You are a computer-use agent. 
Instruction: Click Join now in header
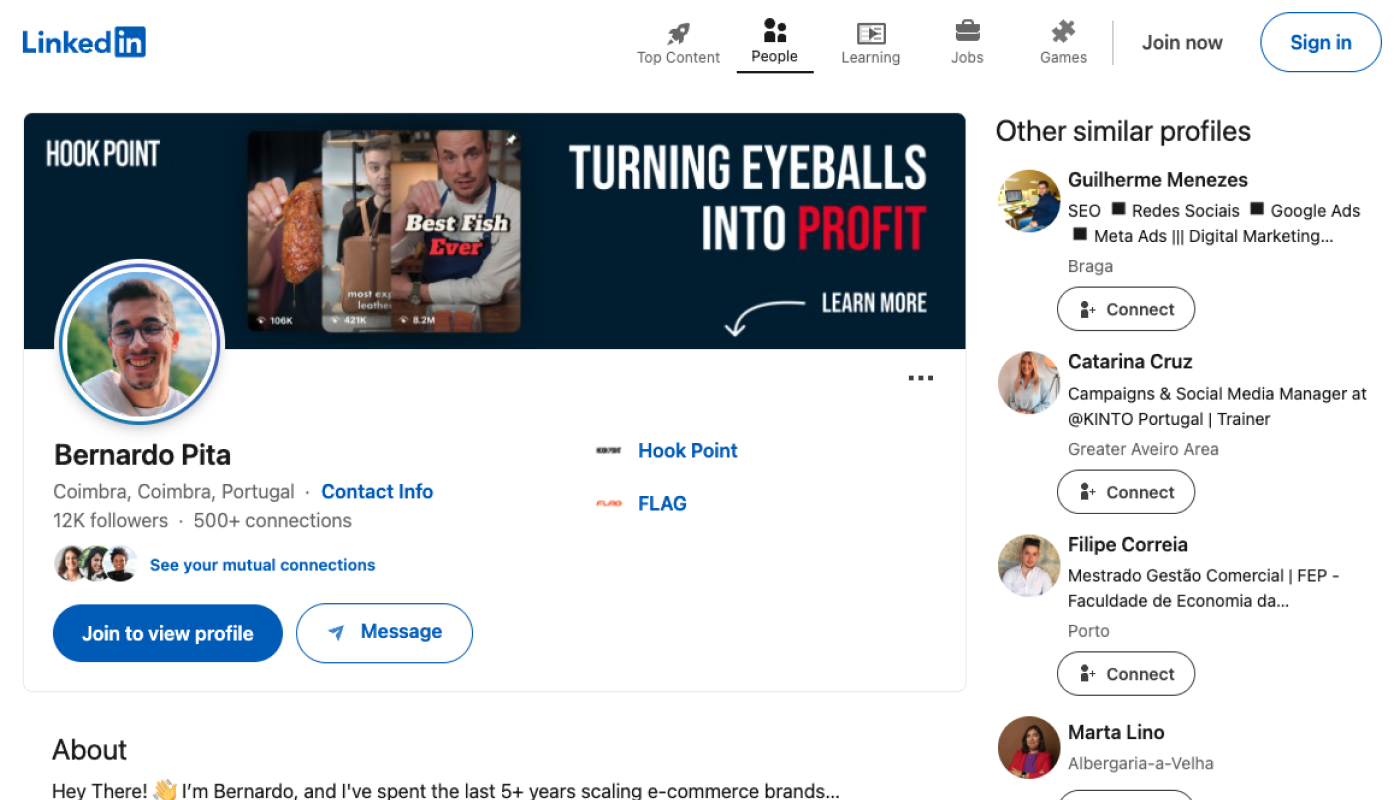1182,42
